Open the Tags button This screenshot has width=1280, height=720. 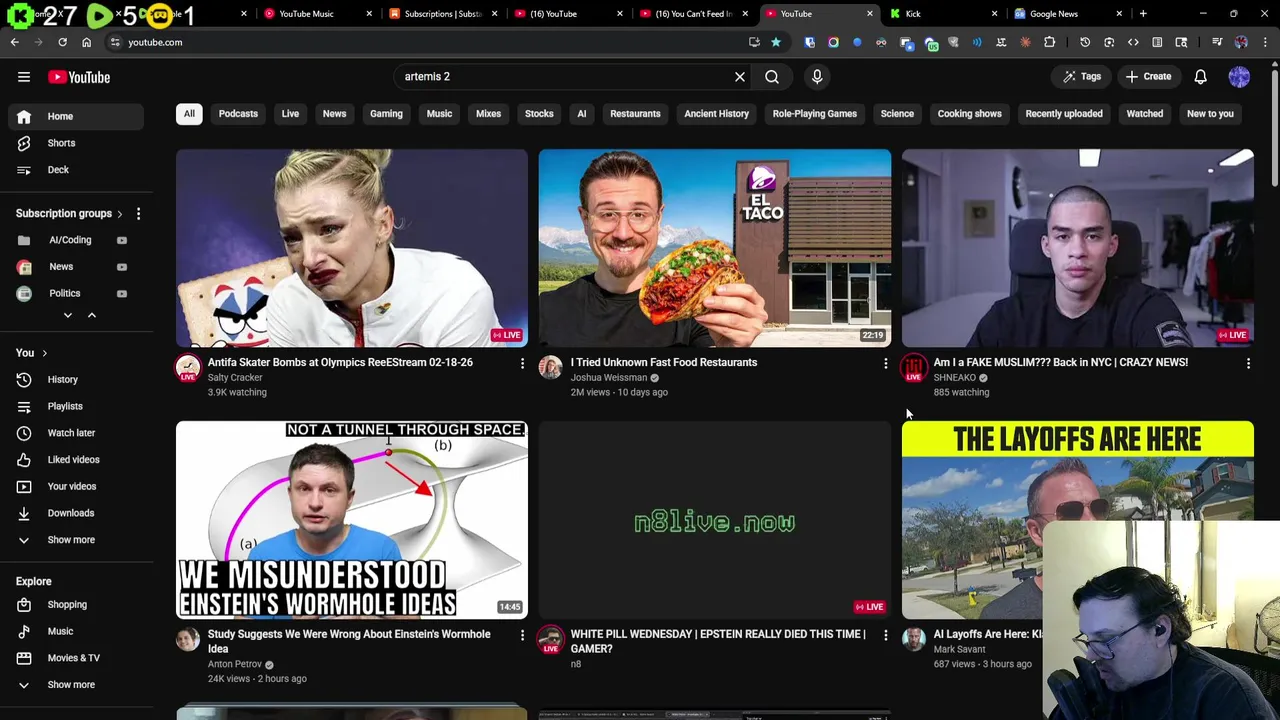pos(1082,77)
